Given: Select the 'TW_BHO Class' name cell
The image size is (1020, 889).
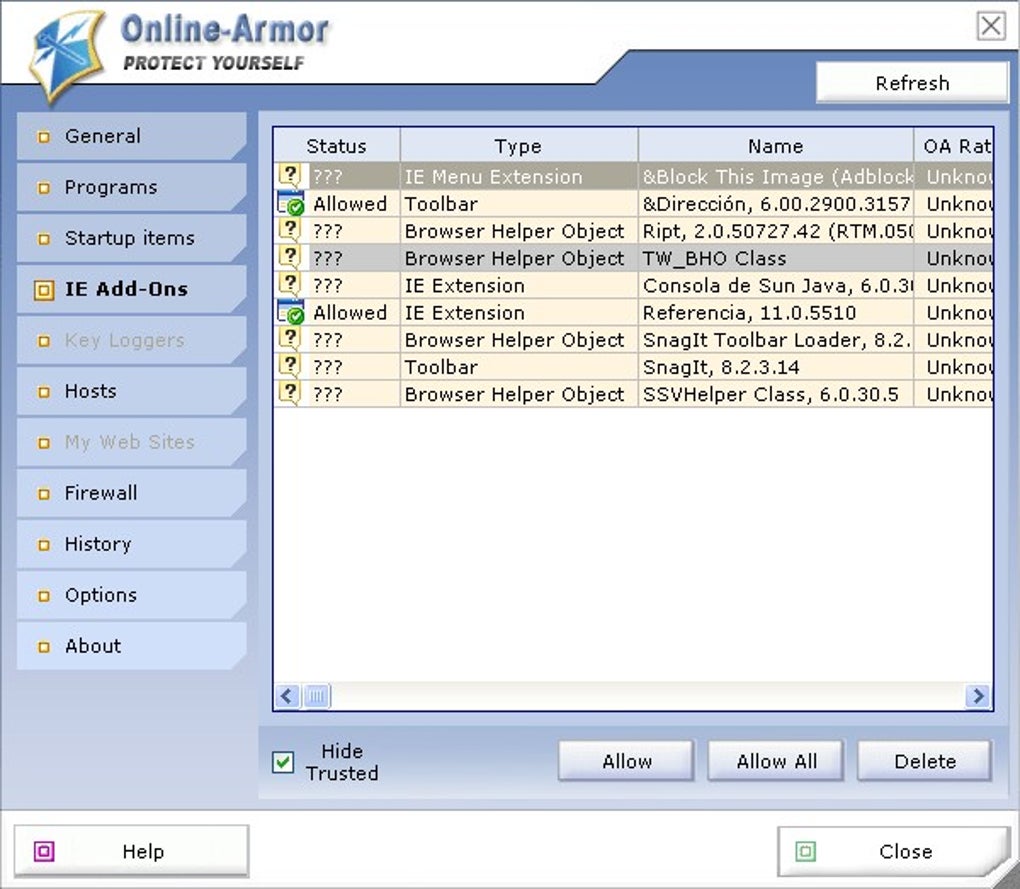Looking at the screenshot, I should (776, 258).
